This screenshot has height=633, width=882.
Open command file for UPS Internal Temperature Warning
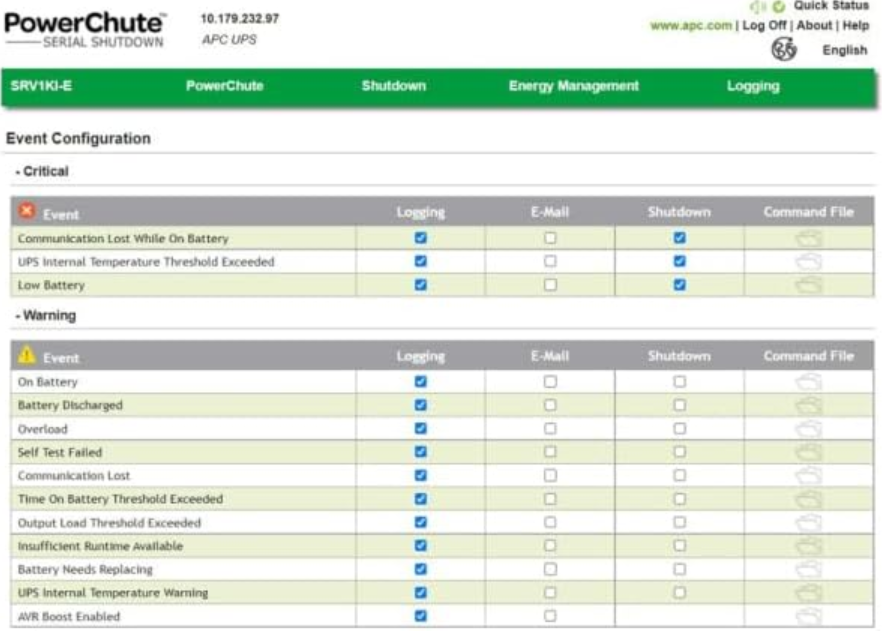point(808,592)
